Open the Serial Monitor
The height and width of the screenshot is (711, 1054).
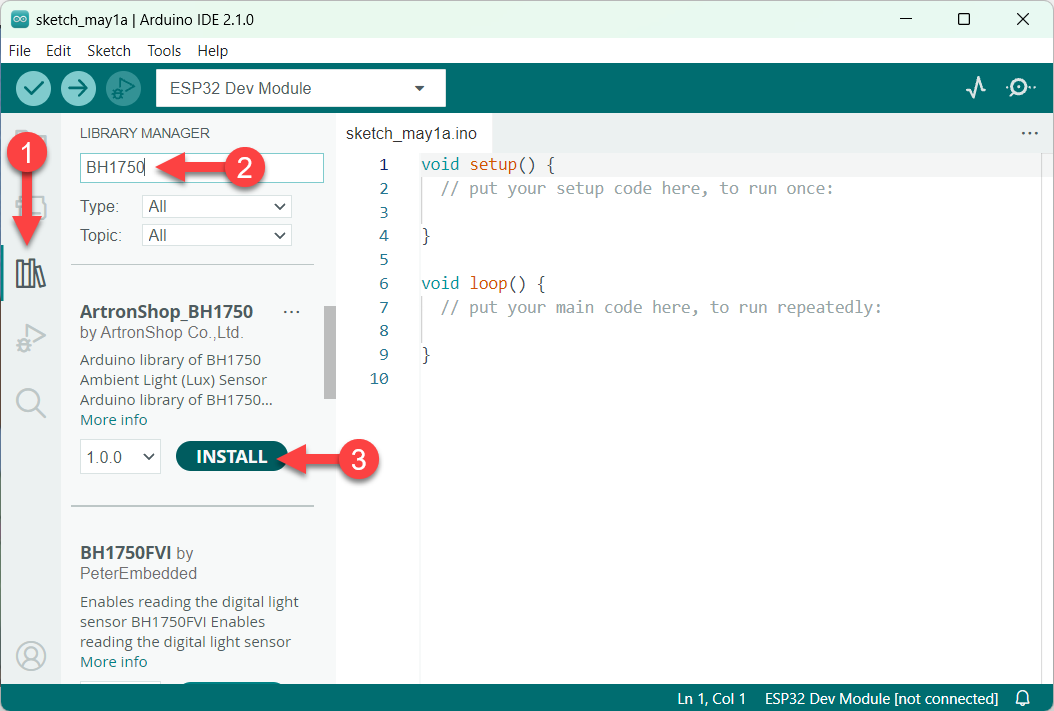[1020, 87]
